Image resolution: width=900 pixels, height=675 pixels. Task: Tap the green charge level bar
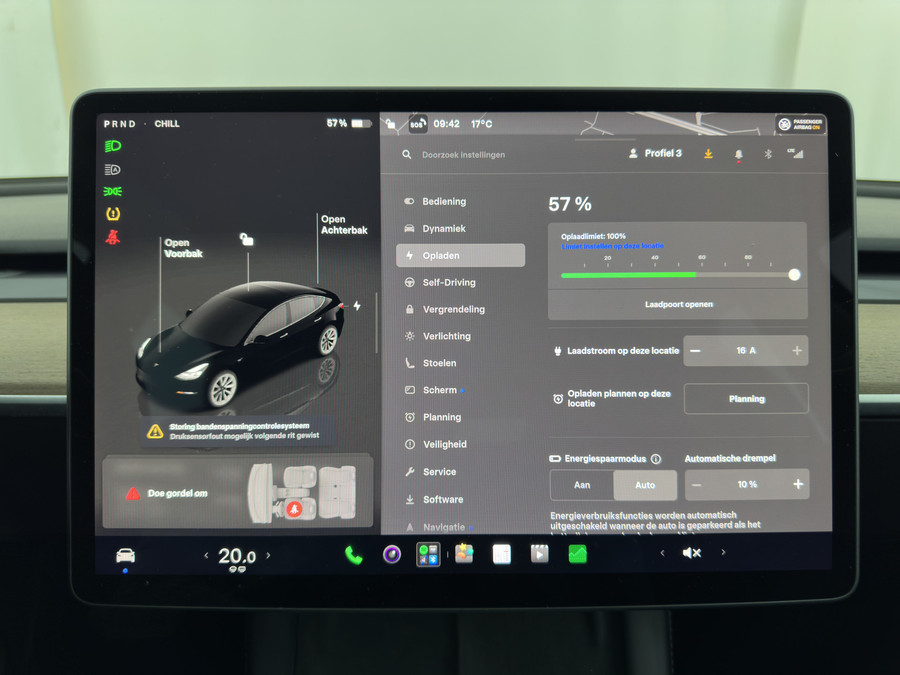629,275
